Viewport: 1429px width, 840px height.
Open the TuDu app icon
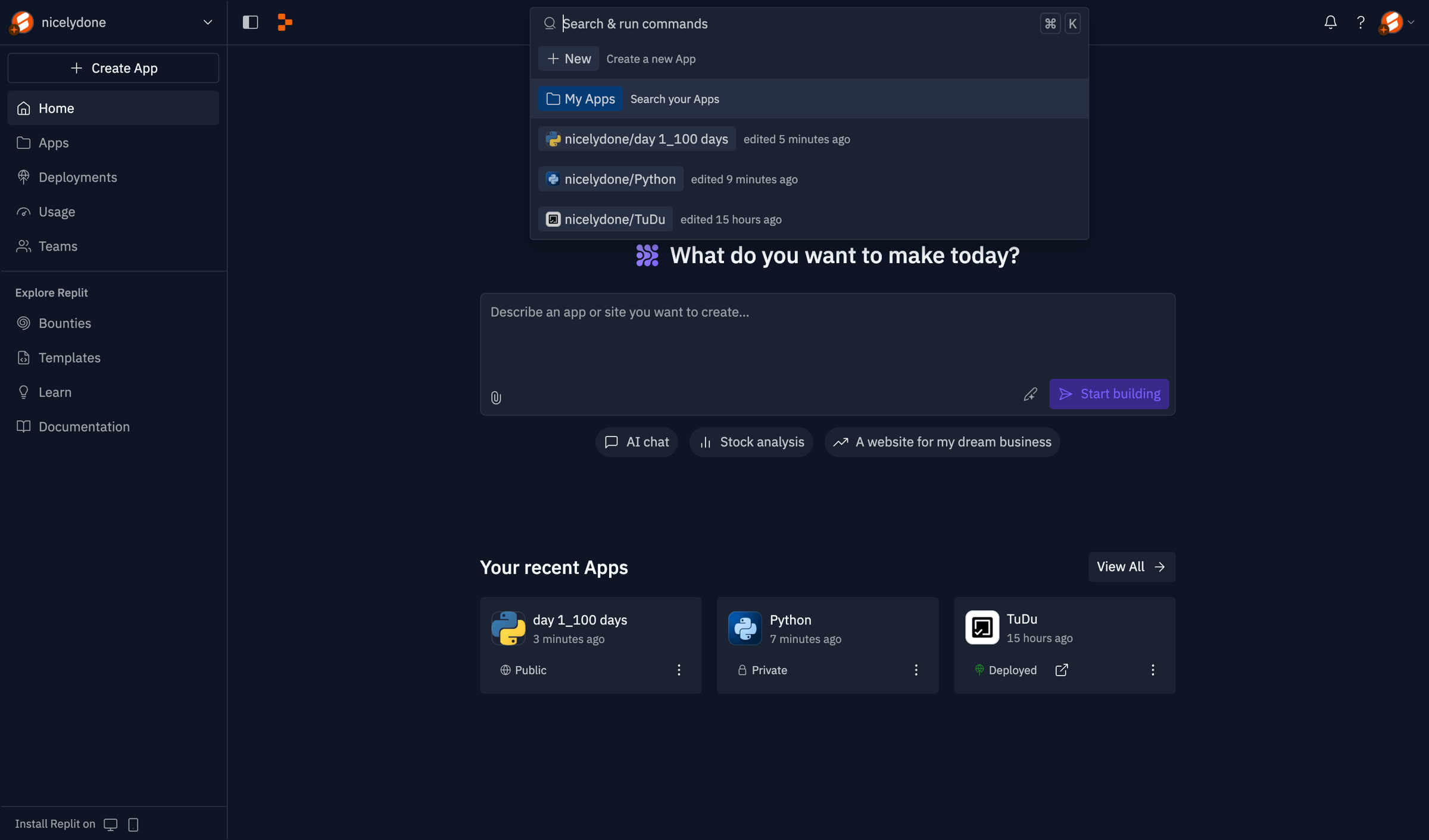click(x=982, y=627)
